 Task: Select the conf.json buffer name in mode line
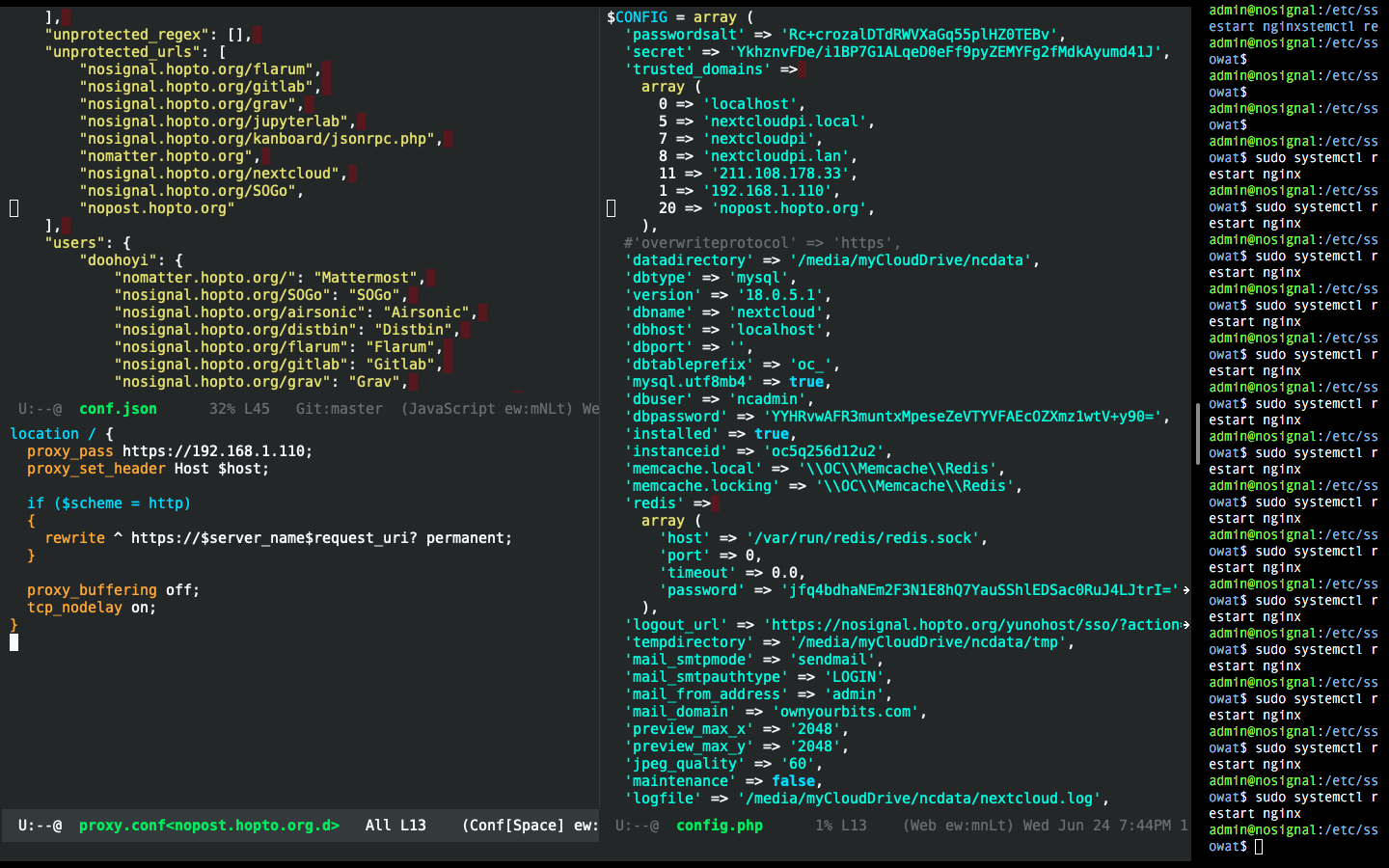click(x=118, y=409)
